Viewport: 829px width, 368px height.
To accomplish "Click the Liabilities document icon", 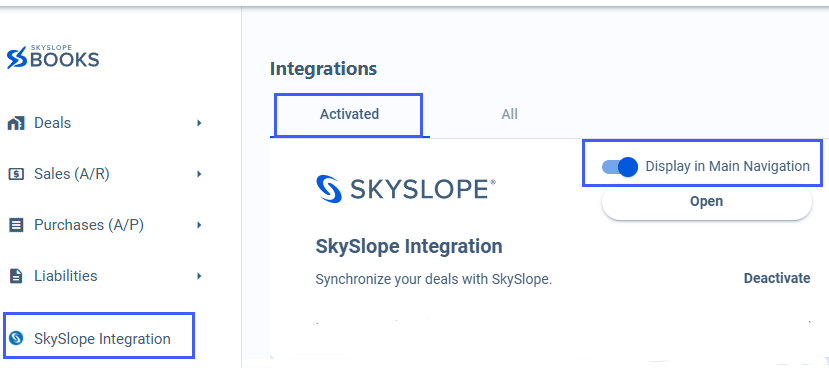I will click(16, 276).
